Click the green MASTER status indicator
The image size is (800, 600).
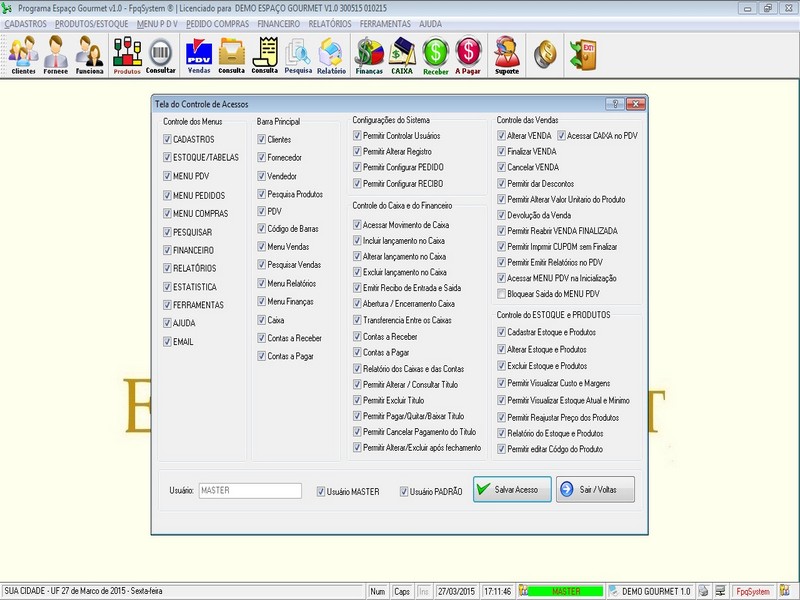click(565, 591)
